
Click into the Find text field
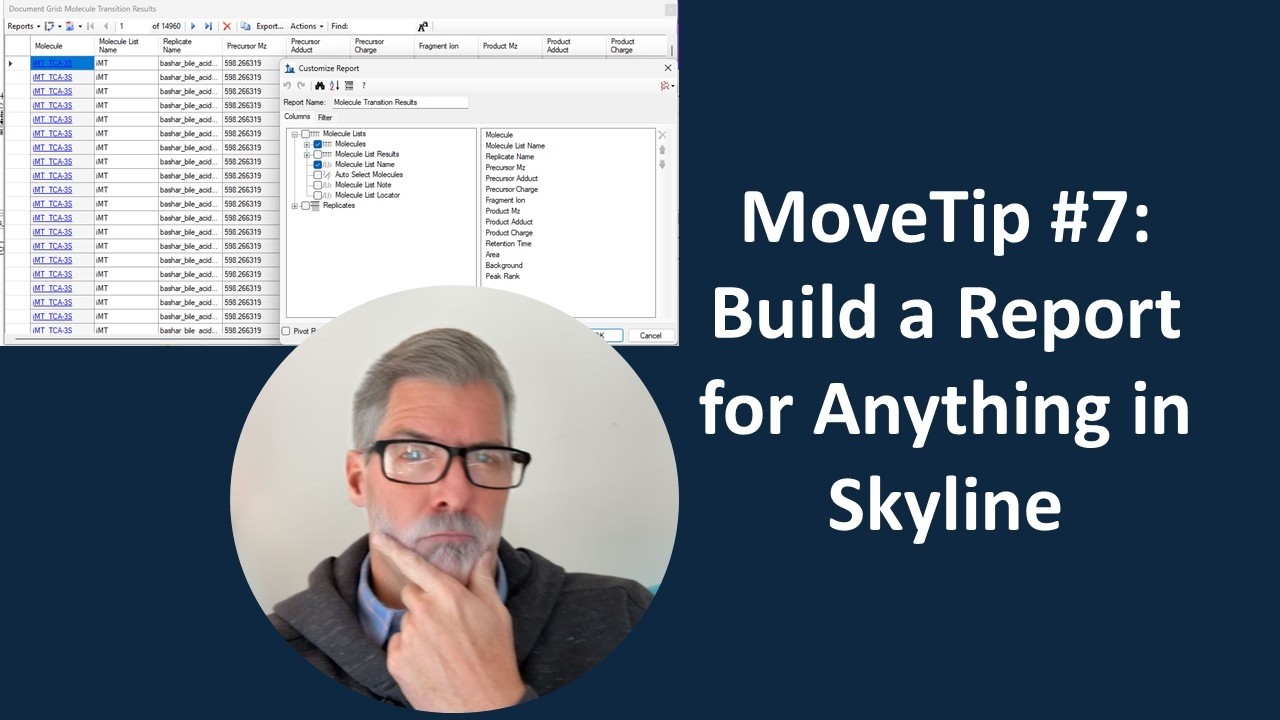click(x=383, y=26)
